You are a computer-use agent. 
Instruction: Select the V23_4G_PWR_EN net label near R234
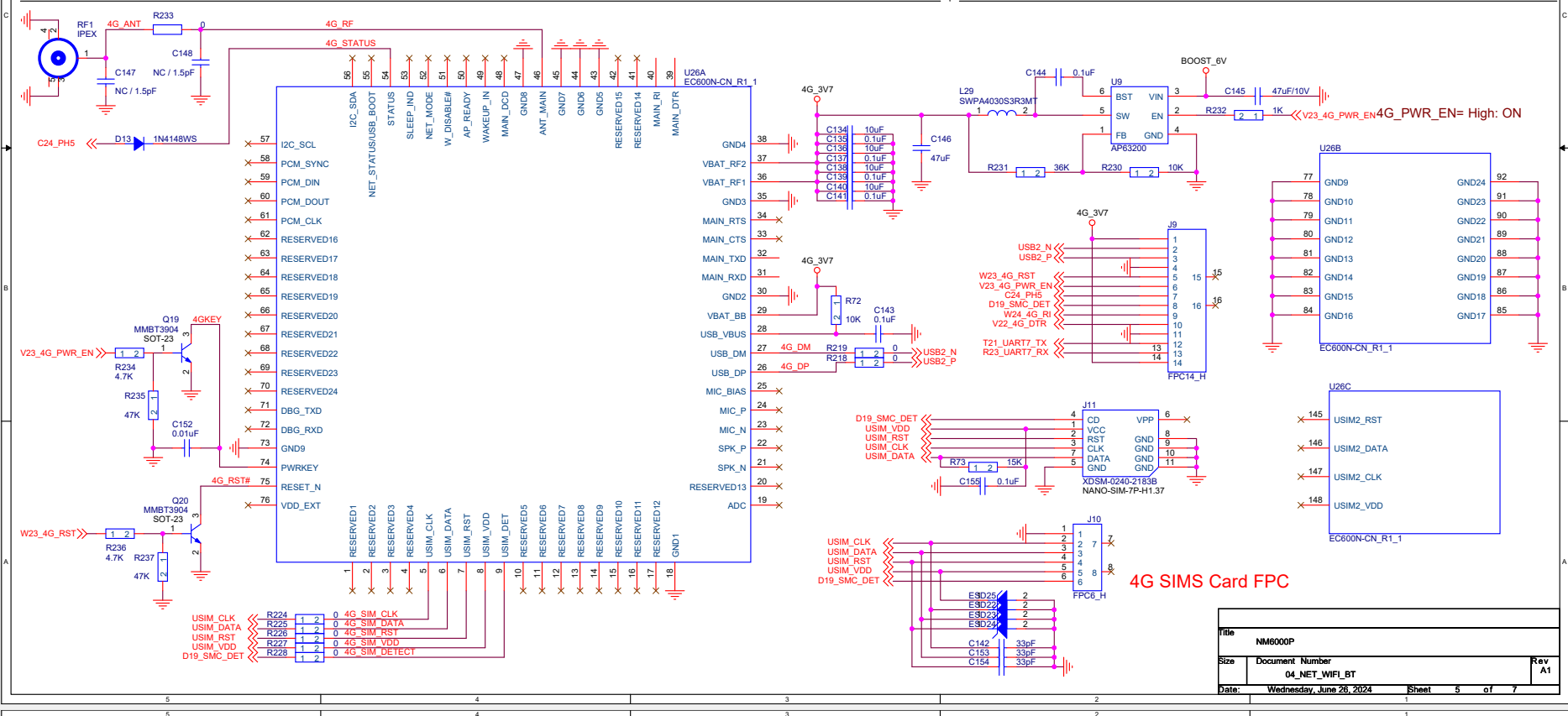click(x=57, y=353)
